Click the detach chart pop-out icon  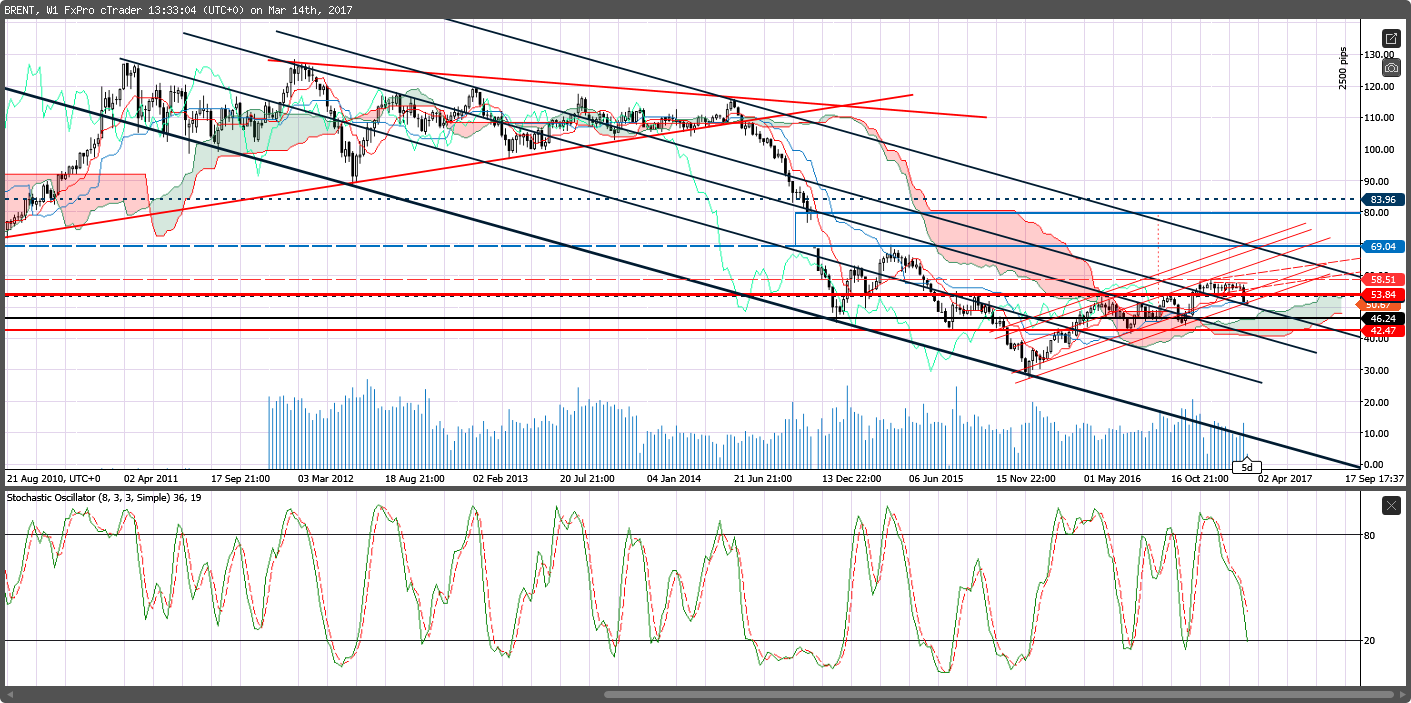pyautogui.click(x=1391, y=39)
